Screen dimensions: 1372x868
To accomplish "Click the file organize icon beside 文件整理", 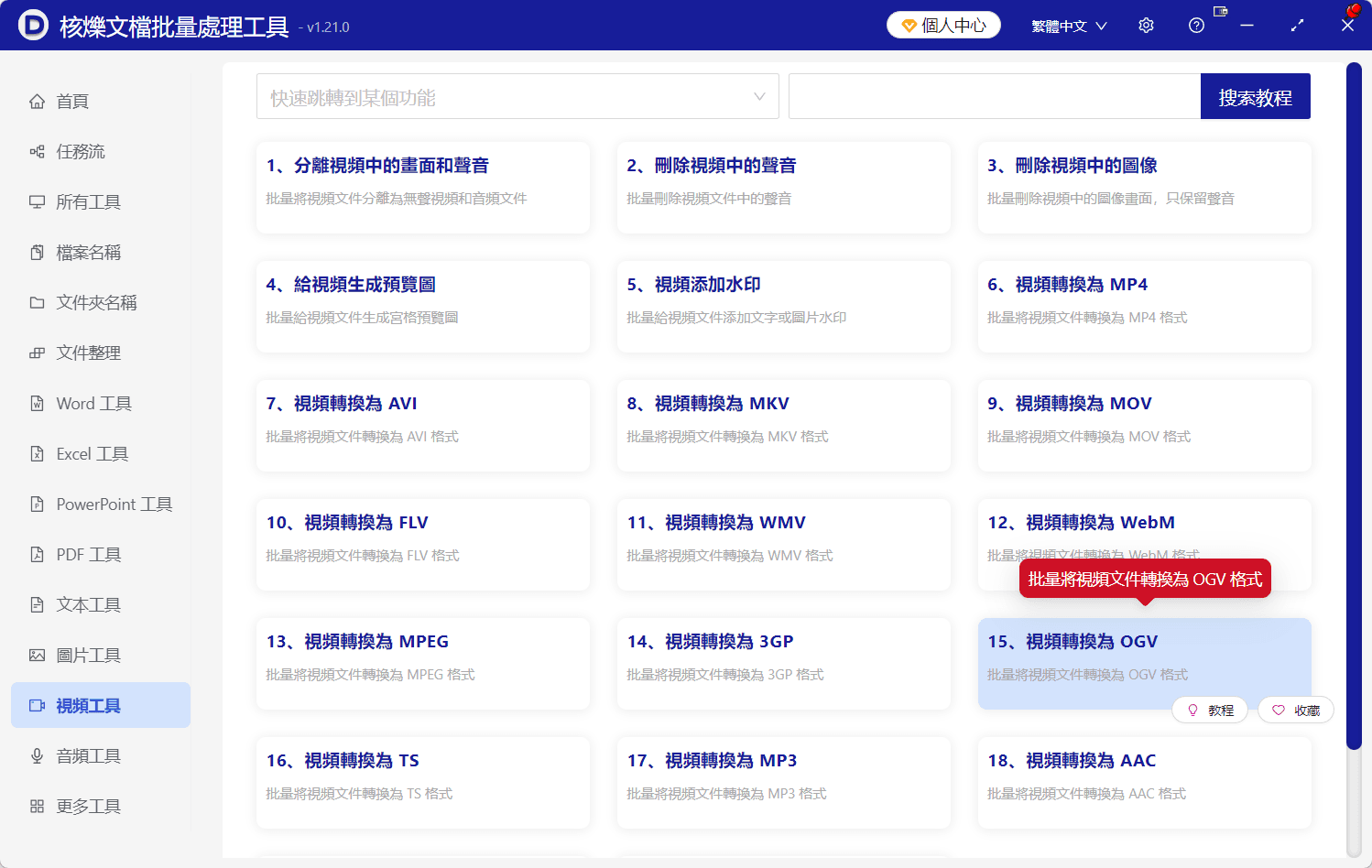I will click(37, 353).
